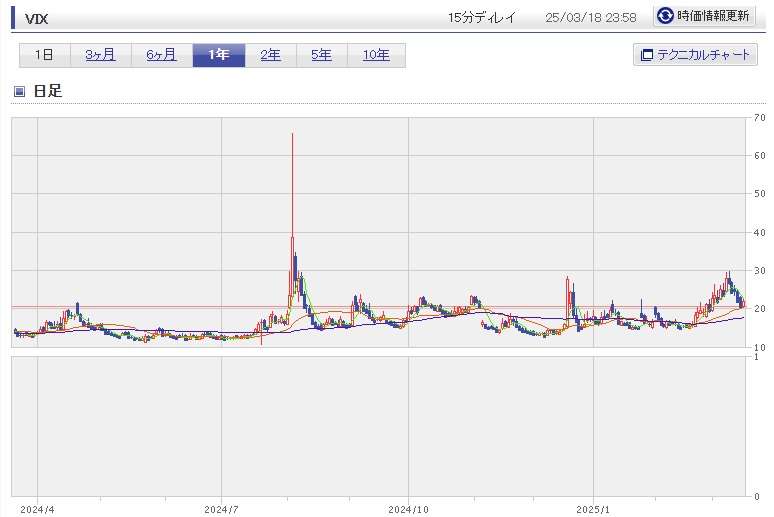This screenshot has width=774, height=517.
Task: Click the 30 price axis label
Action: 760,271
